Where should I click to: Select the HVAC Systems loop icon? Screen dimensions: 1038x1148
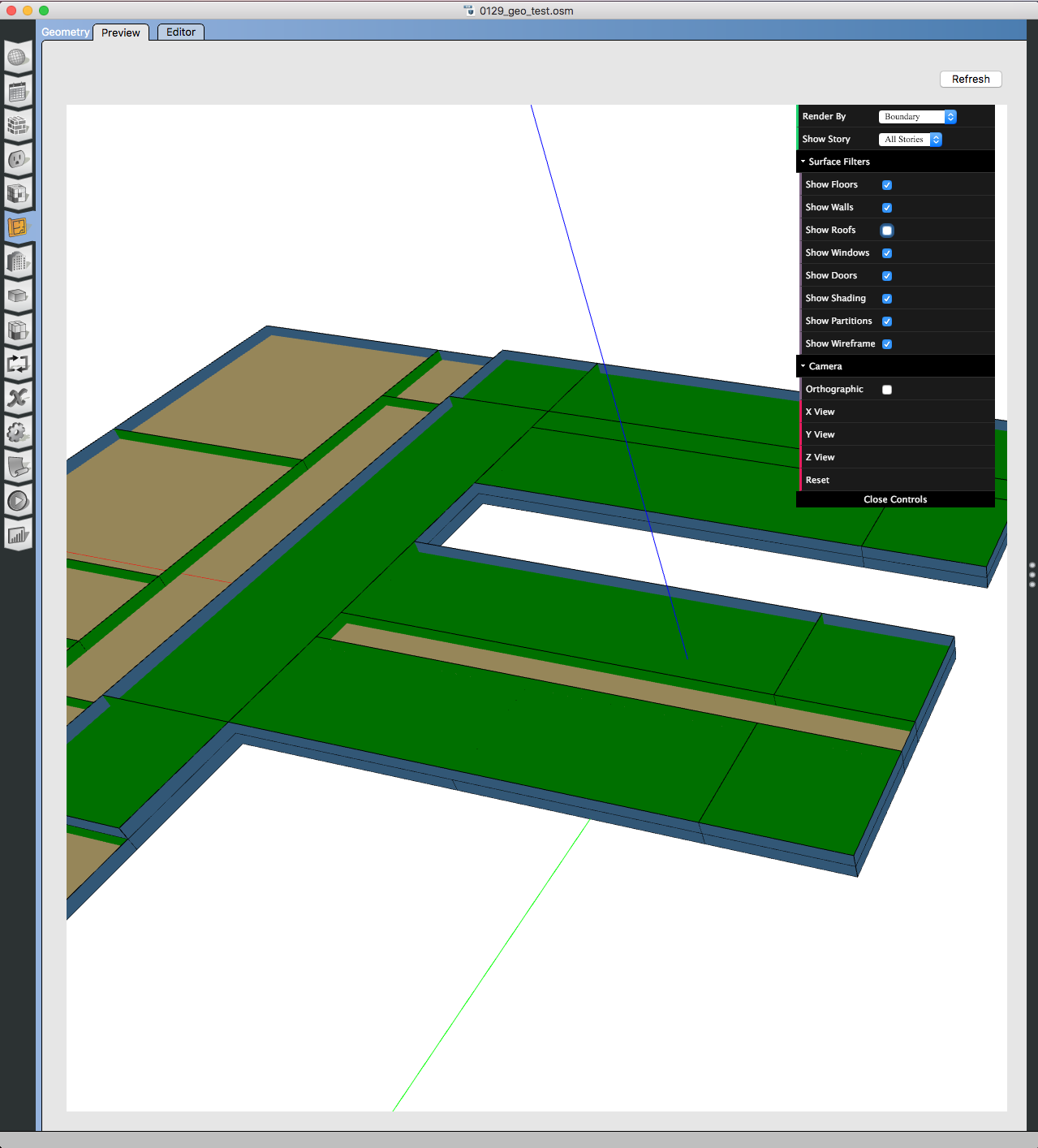(18, 364)
